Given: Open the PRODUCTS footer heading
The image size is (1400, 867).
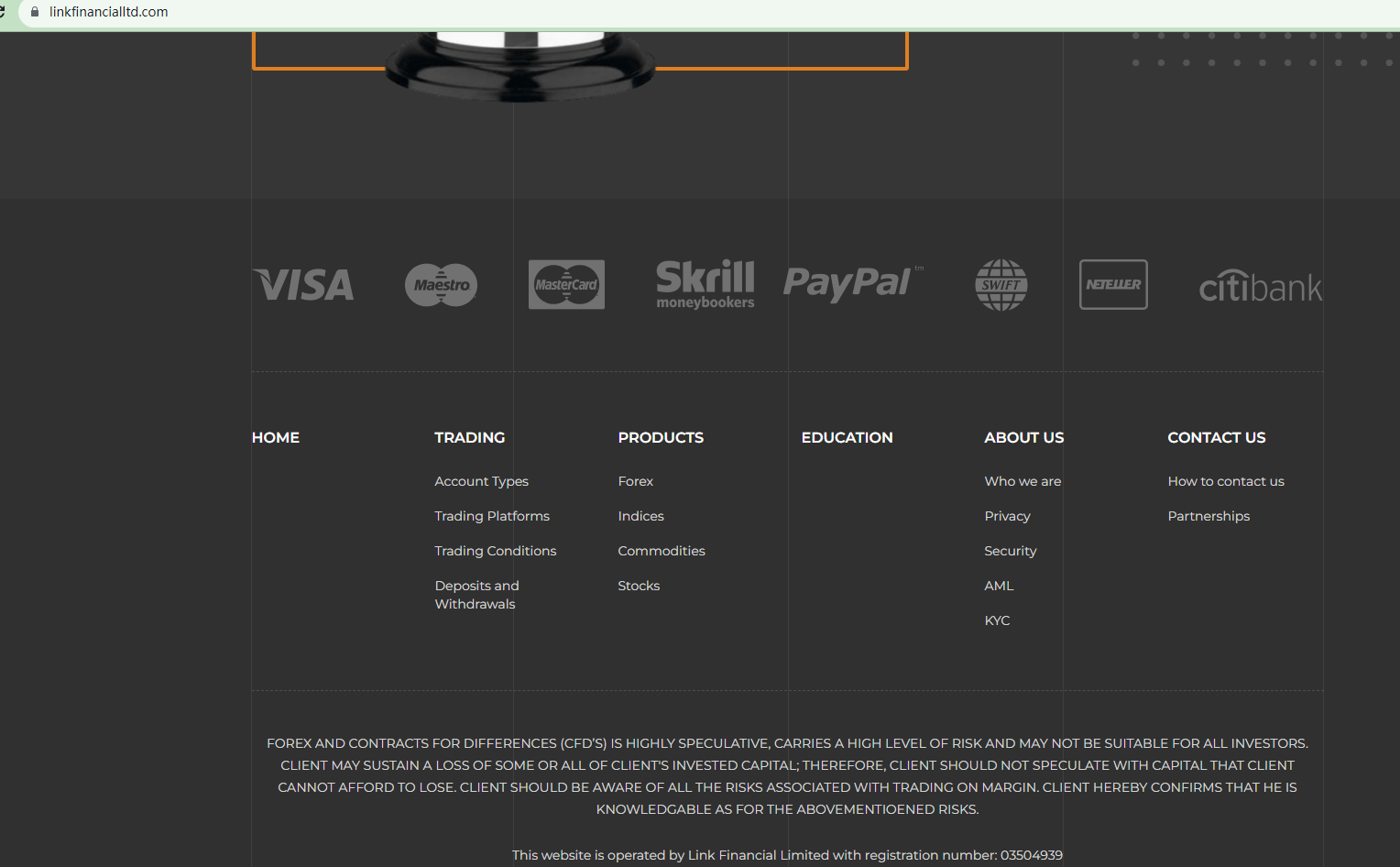Looking at the screenshot, I should click(x=661, y=438).
